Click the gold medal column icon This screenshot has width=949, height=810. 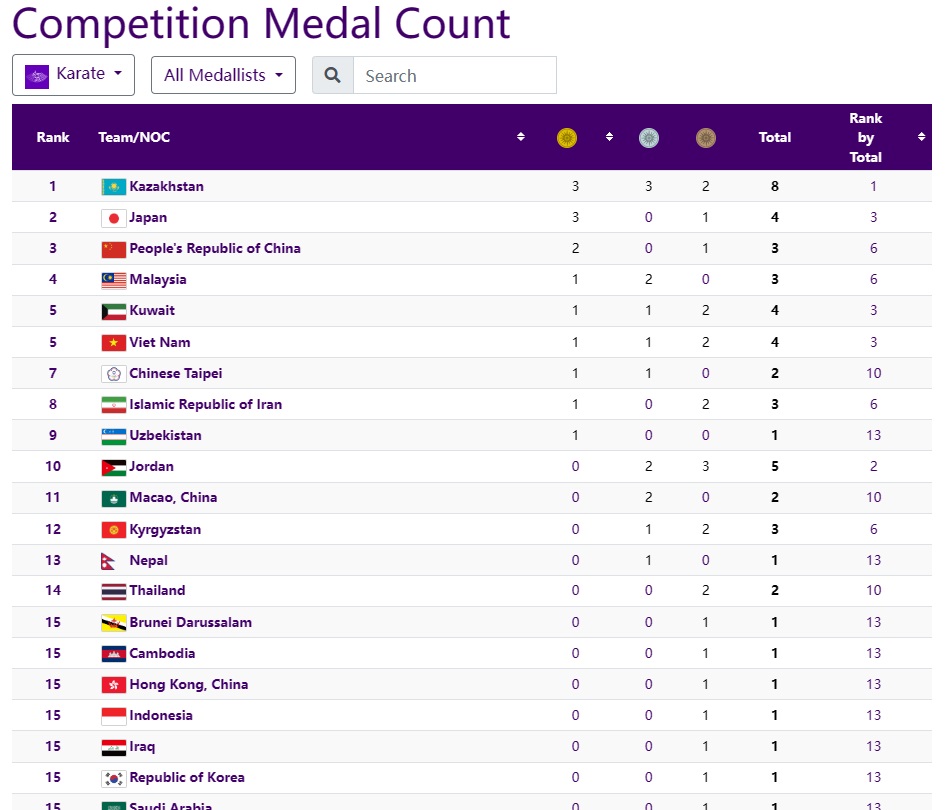[x=567, y=138]
